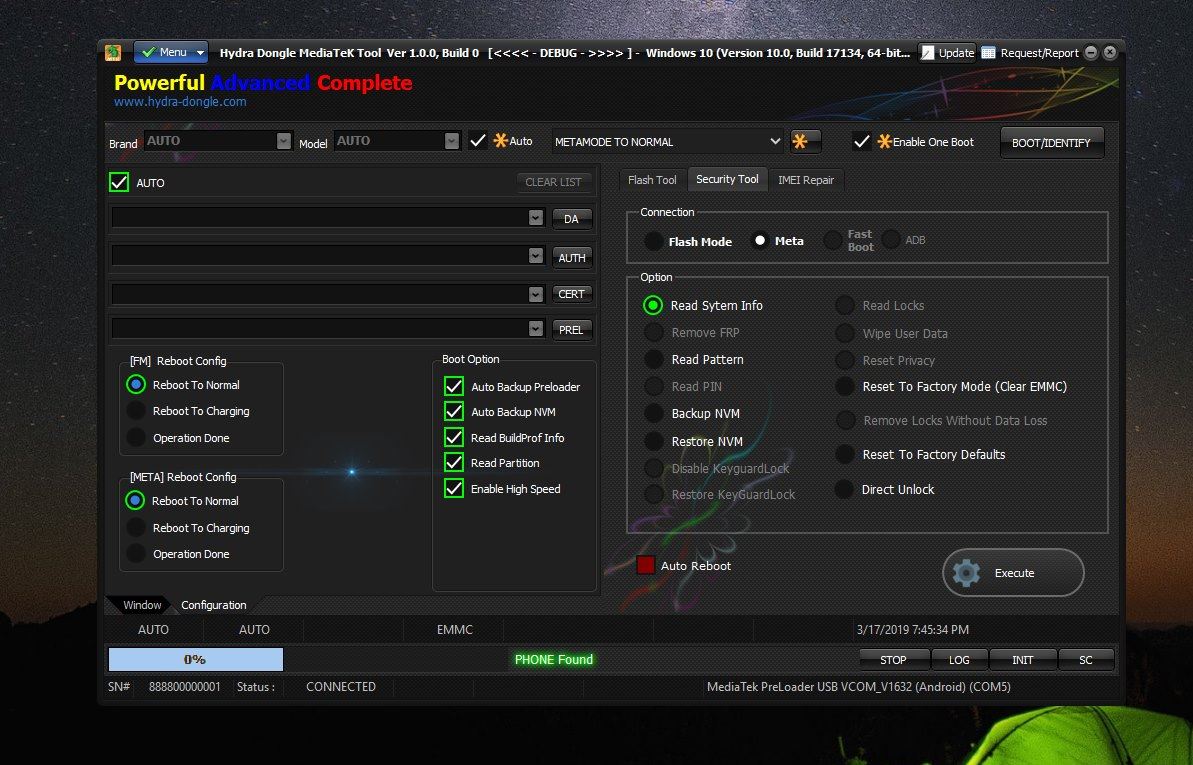Viewport: 1193px width, 765px height.
Task: Choose Restore NVM option
Action: 654,441
